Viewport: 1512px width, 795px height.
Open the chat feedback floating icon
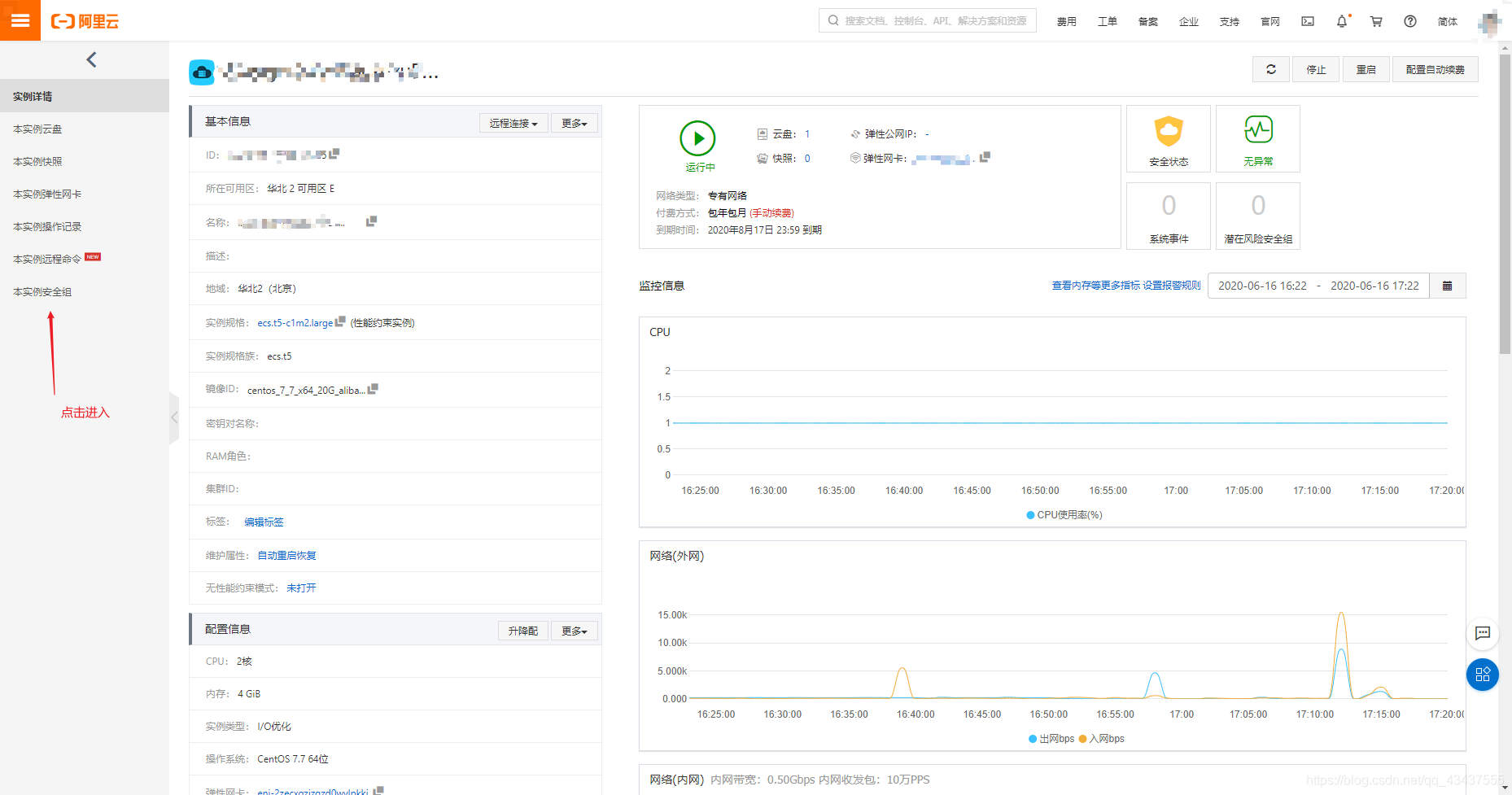click(1483, 632)
